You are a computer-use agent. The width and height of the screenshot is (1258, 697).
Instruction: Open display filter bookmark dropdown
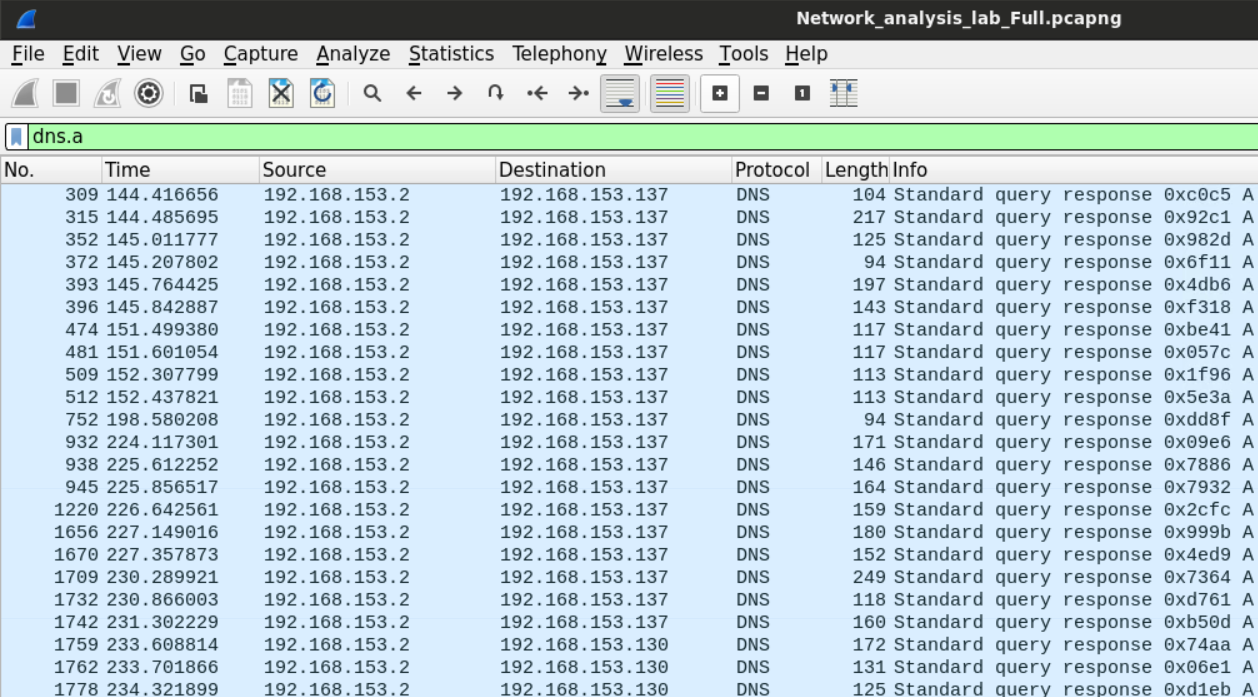tap(16, 137)
